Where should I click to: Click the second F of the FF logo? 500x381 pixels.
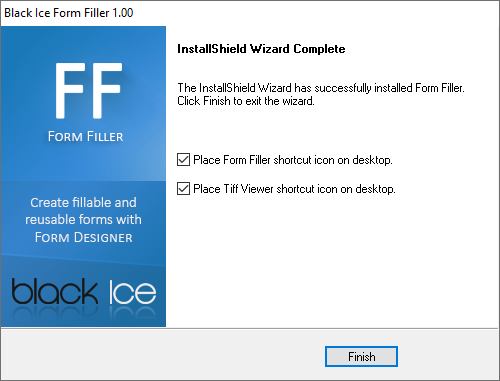(108, 90)
